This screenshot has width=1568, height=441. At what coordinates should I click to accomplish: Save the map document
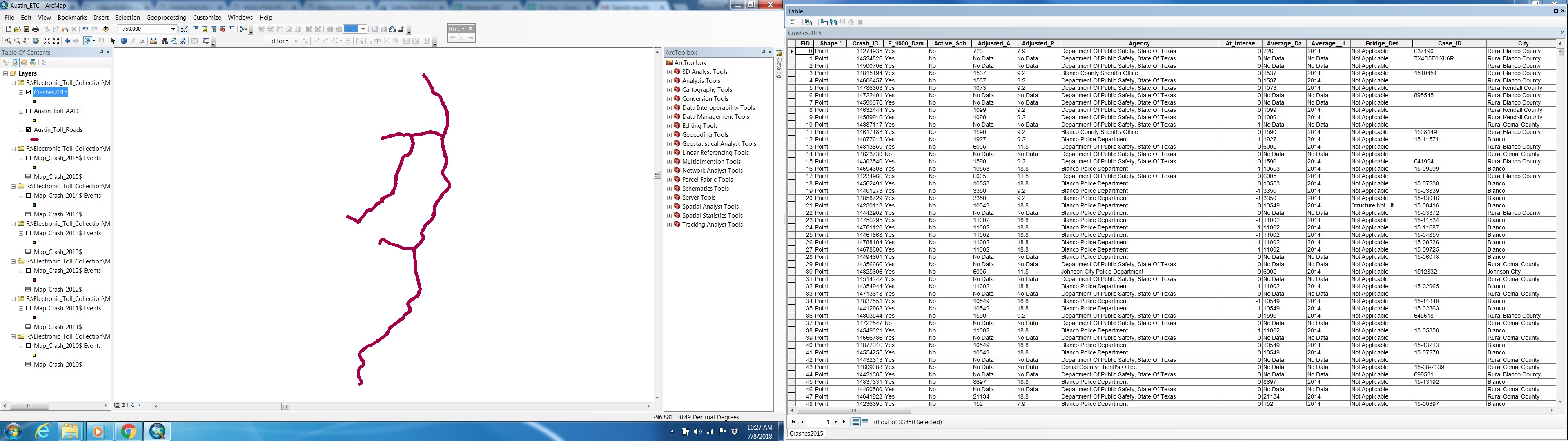pyautogui.click(x=26, y=29)
